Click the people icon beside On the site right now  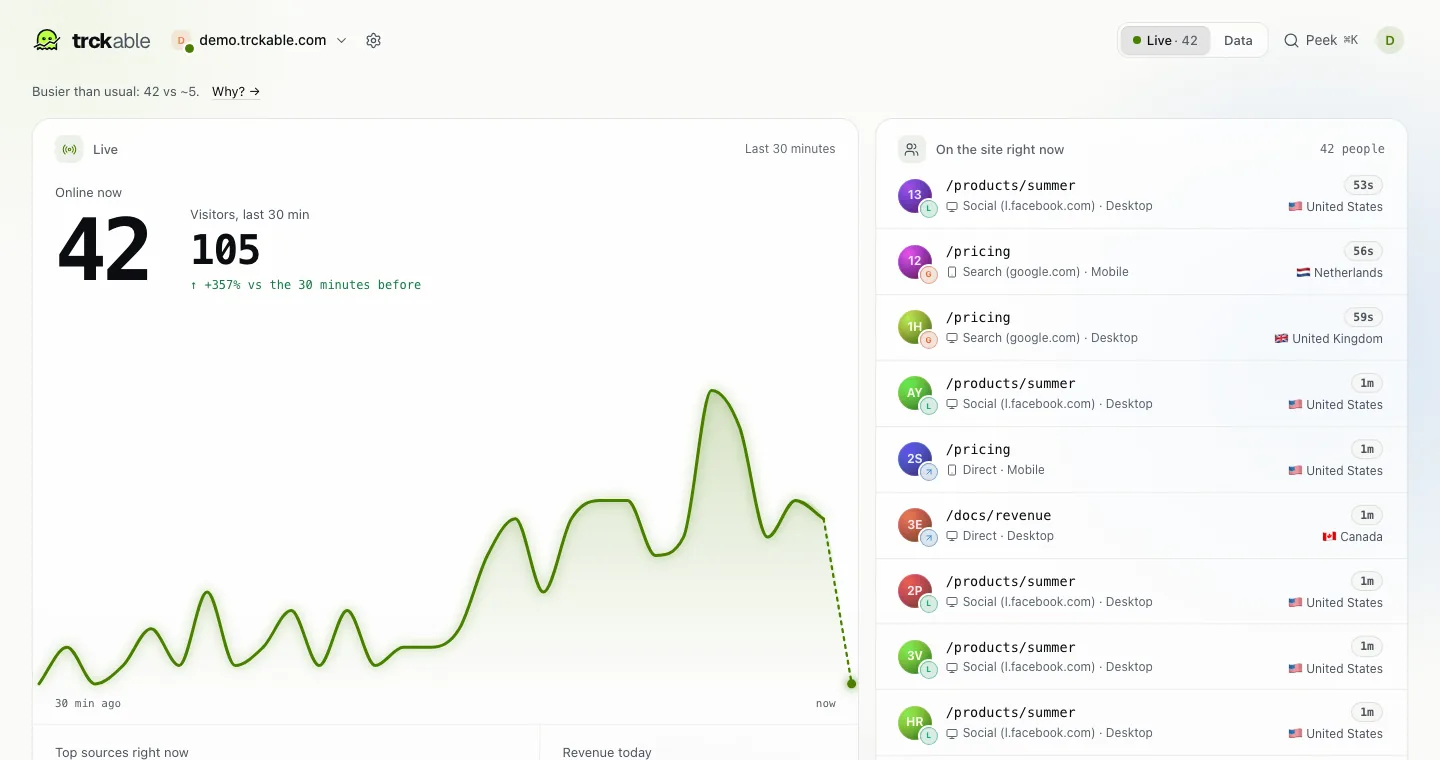click(911, 149)
